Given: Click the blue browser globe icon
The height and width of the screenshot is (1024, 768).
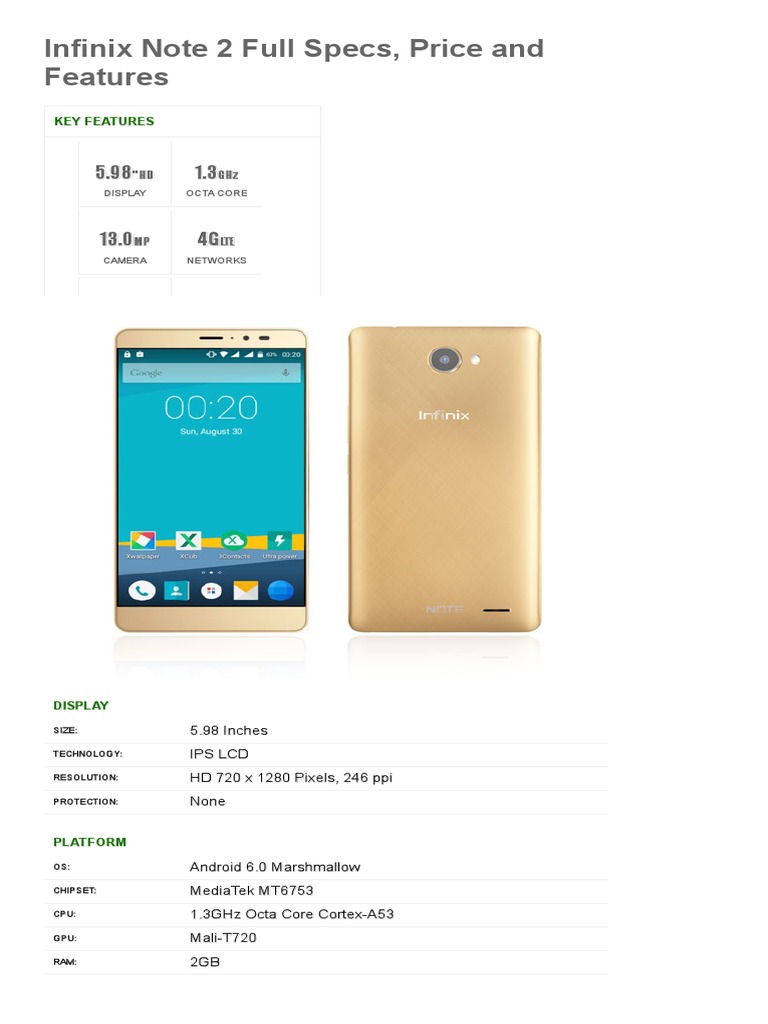Looking at the screenshot, I should 280,591.
